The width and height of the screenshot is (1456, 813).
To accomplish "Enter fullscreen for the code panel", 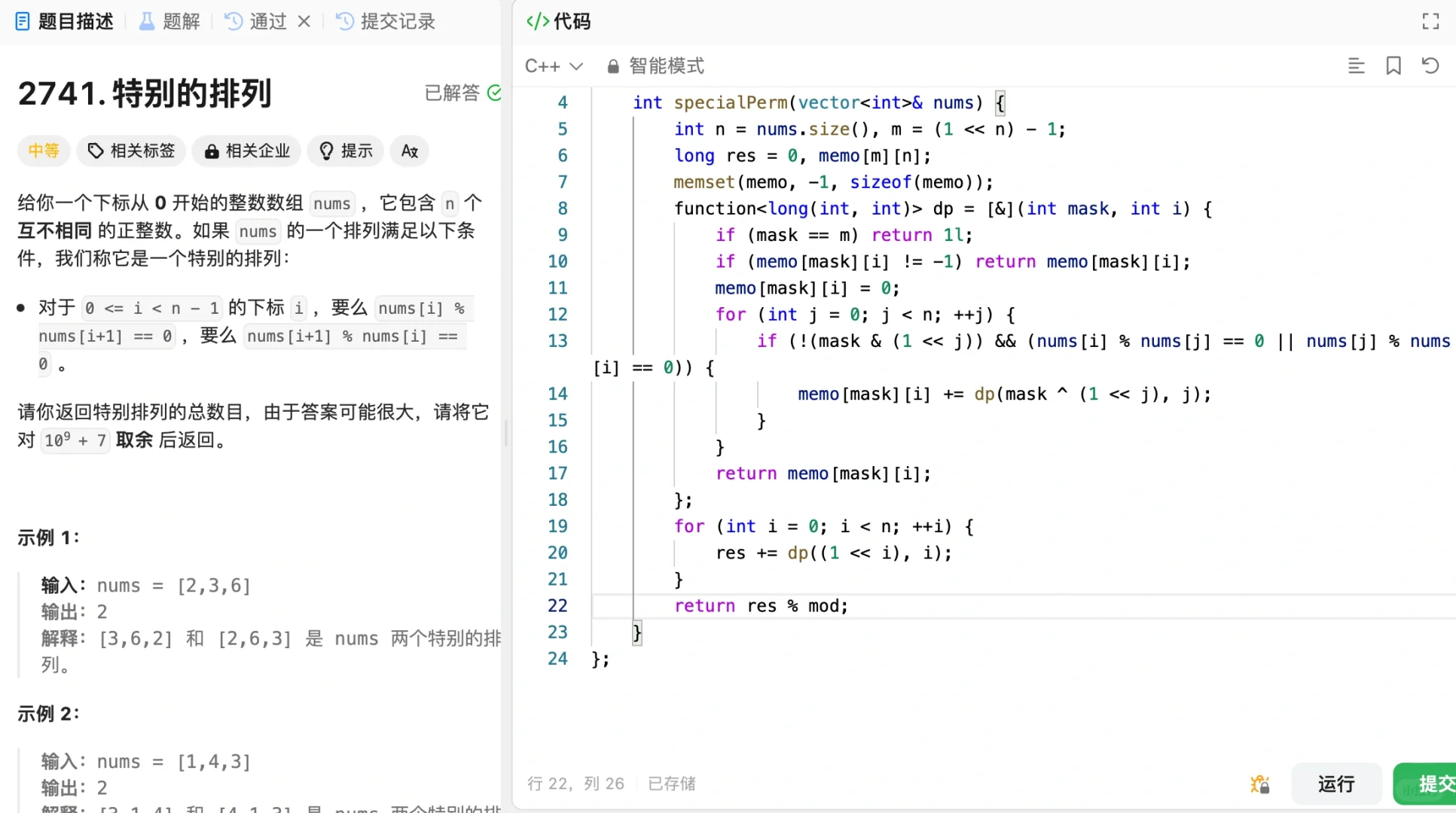I will pos(1430,21).
